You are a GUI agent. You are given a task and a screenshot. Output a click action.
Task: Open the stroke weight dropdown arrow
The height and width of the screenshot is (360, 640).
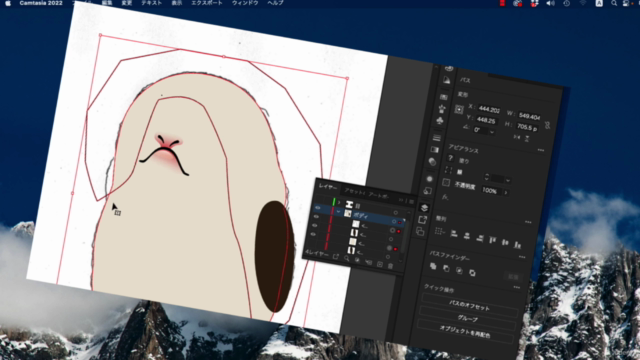coord(508,180)
